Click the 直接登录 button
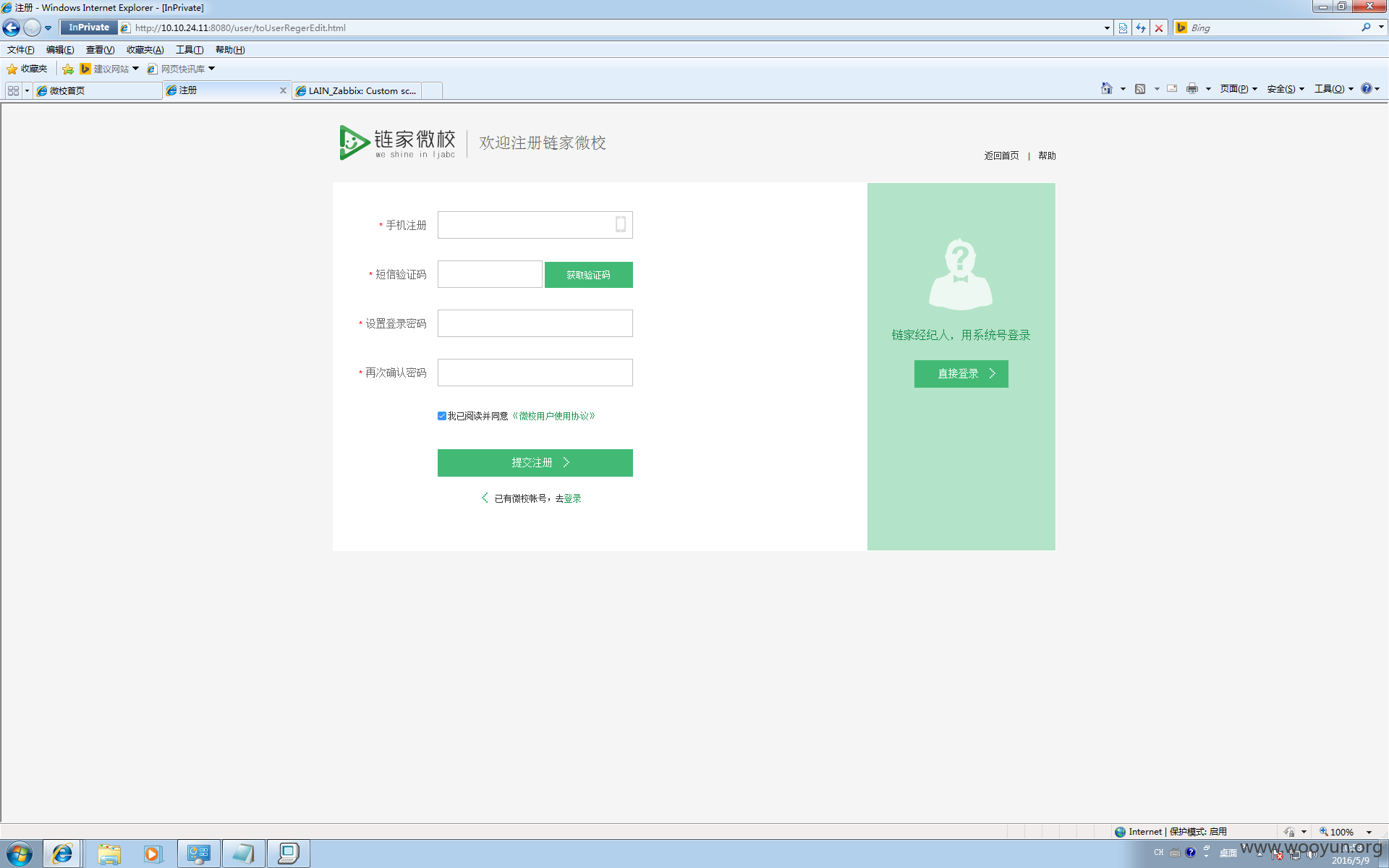This screenshot has height=868, width=1389. (x=961, y=374)
